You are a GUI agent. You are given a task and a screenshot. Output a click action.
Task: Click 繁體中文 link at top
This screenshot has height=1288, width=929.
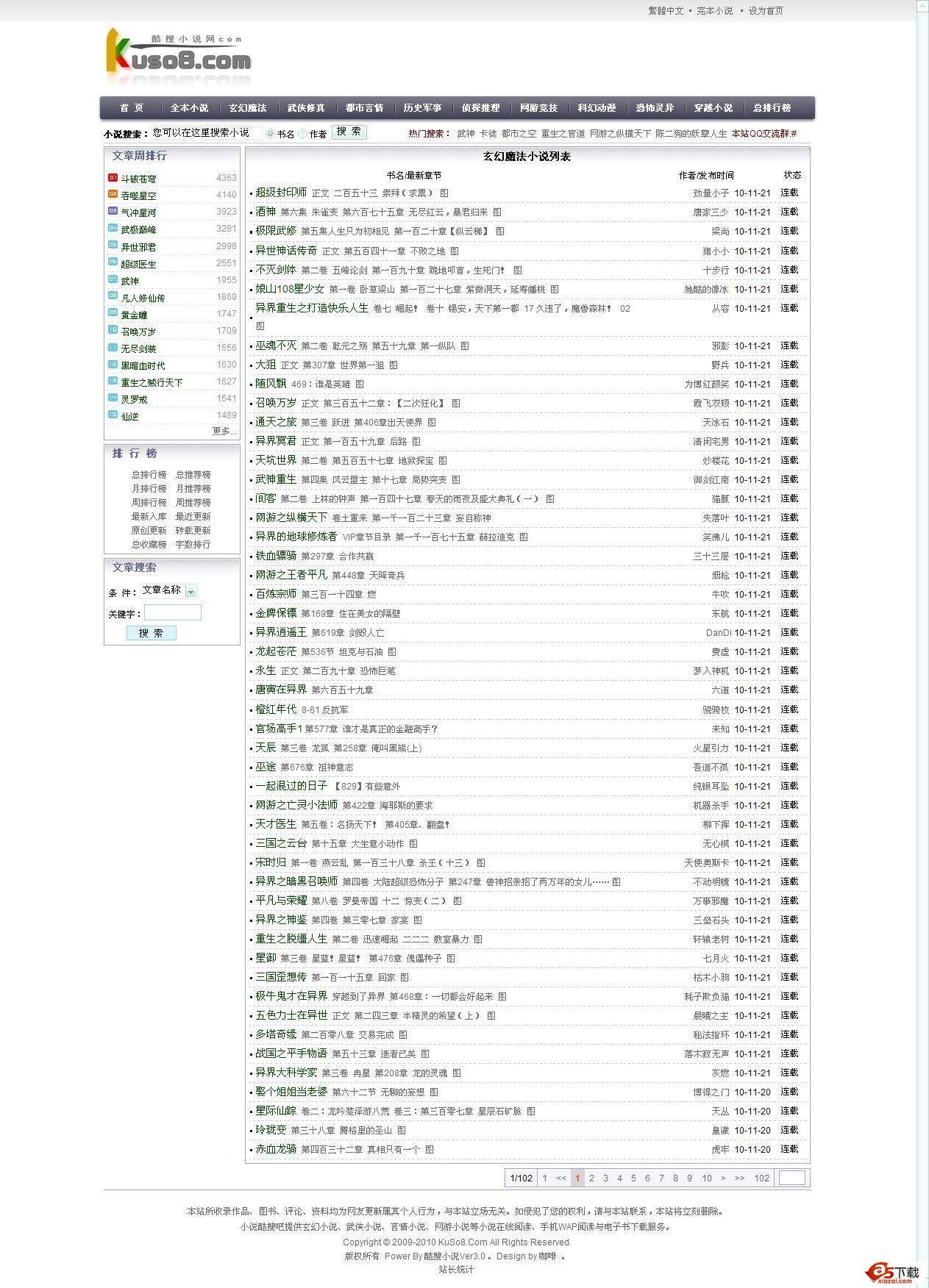[x=666, y=11]
